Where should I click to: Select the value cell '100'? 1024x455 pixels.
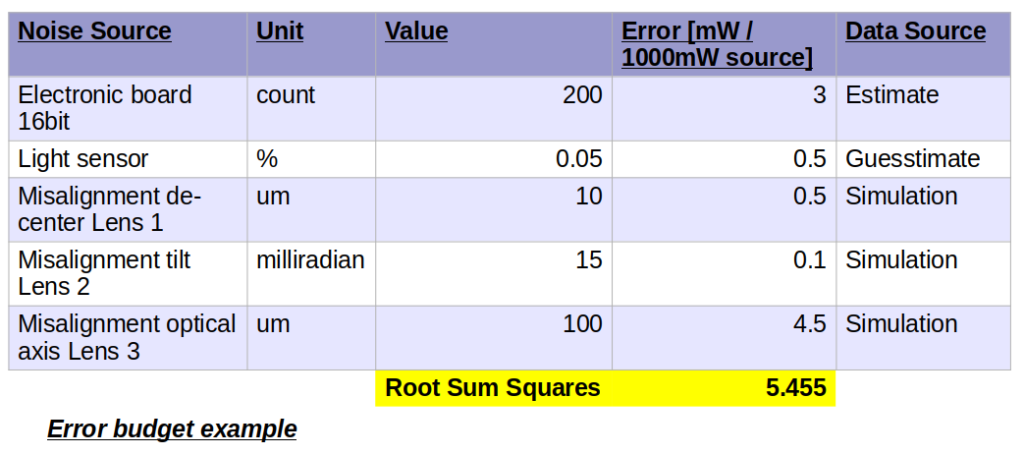(x=494, y=337)
